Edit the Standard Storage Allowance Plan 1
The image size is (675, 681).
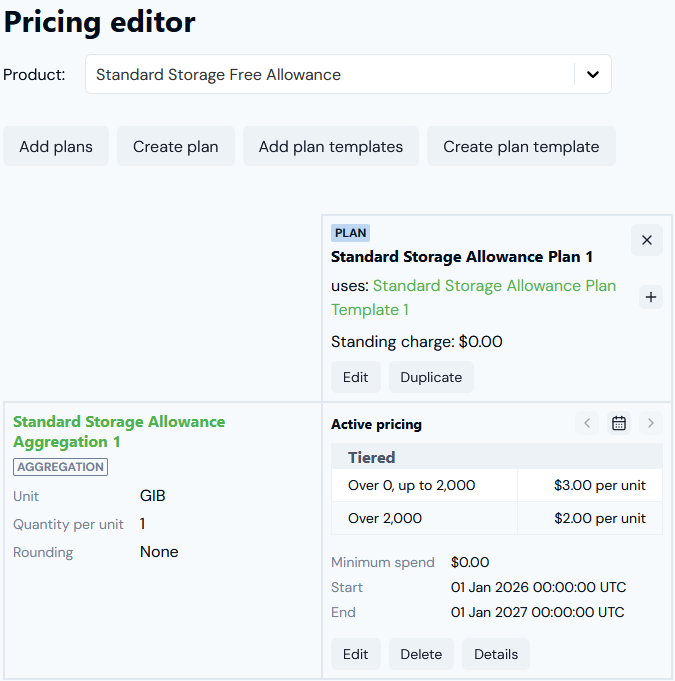tap(355, 377)
